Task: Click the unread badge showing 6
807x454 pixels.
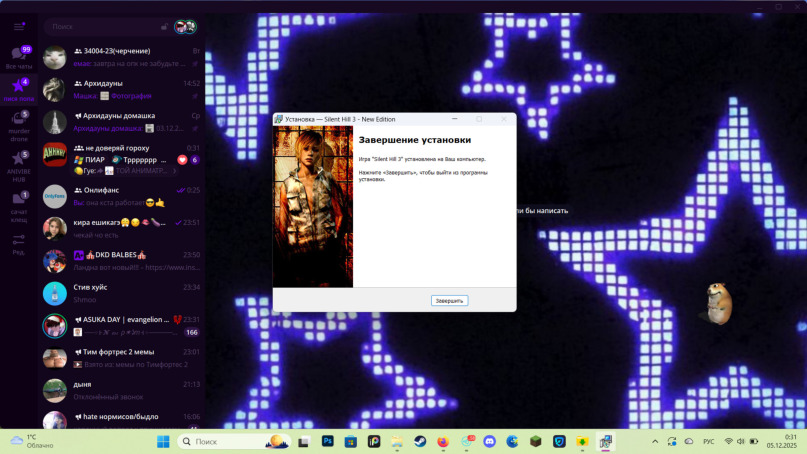Action: [195, 160]
